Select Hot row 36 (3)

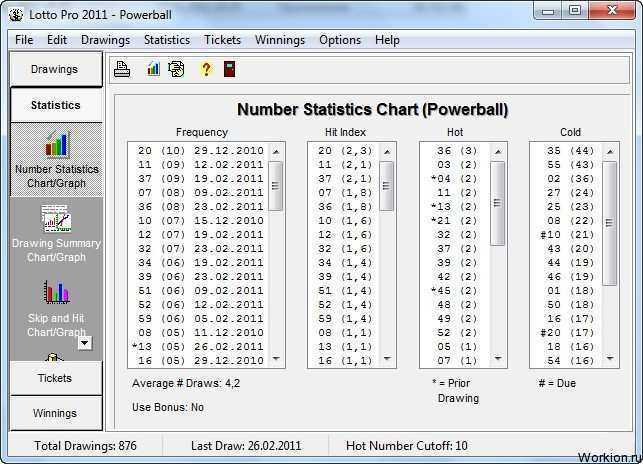455,151
